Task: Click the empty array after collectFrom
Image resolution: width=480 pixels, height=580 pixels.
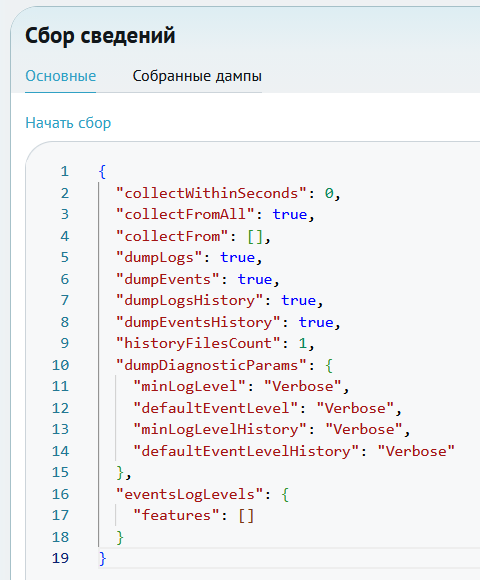Action: [255, 236]
